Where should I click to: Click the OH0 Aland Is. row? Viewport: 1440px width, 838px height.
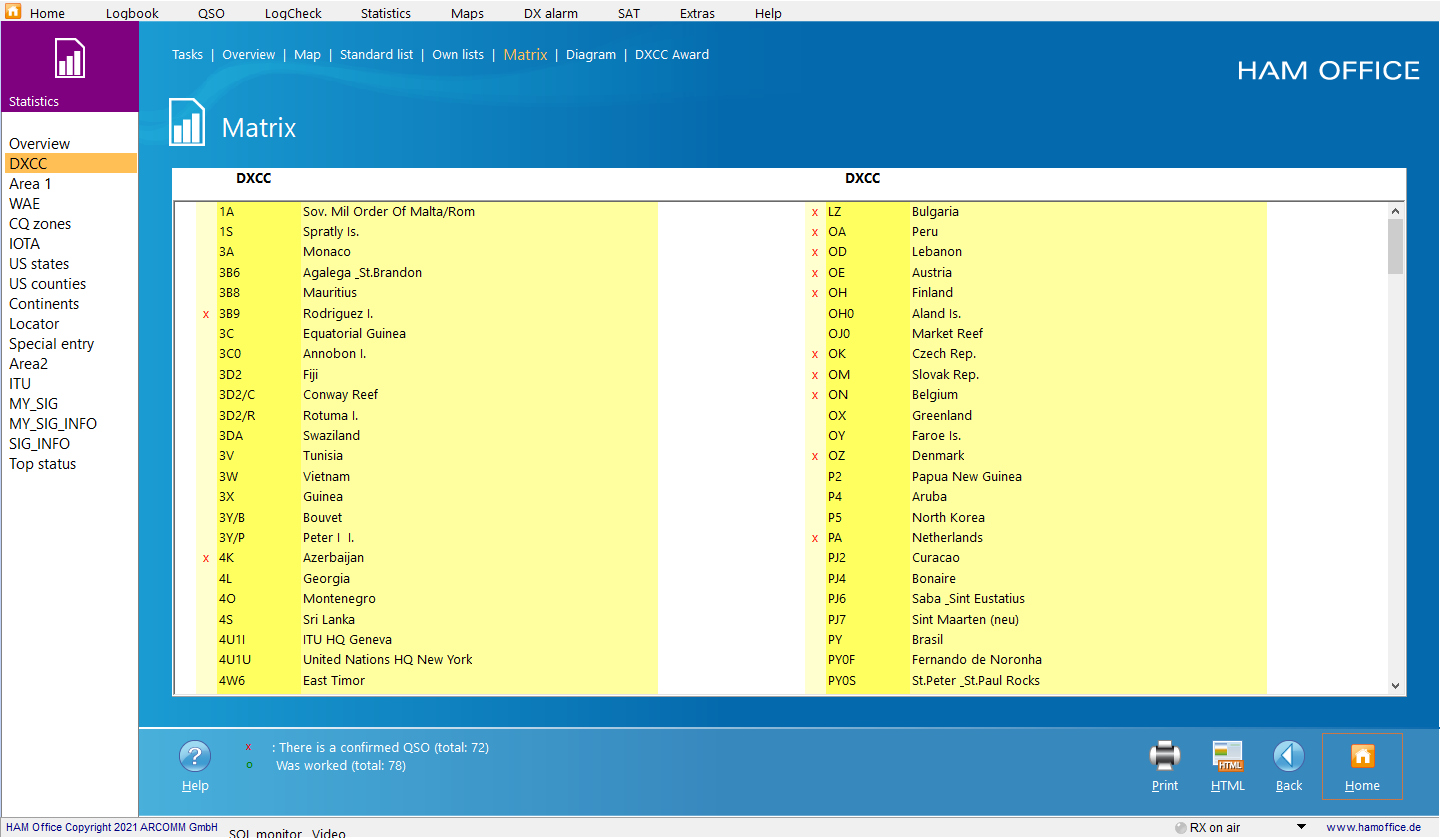tap(1036, 313)
